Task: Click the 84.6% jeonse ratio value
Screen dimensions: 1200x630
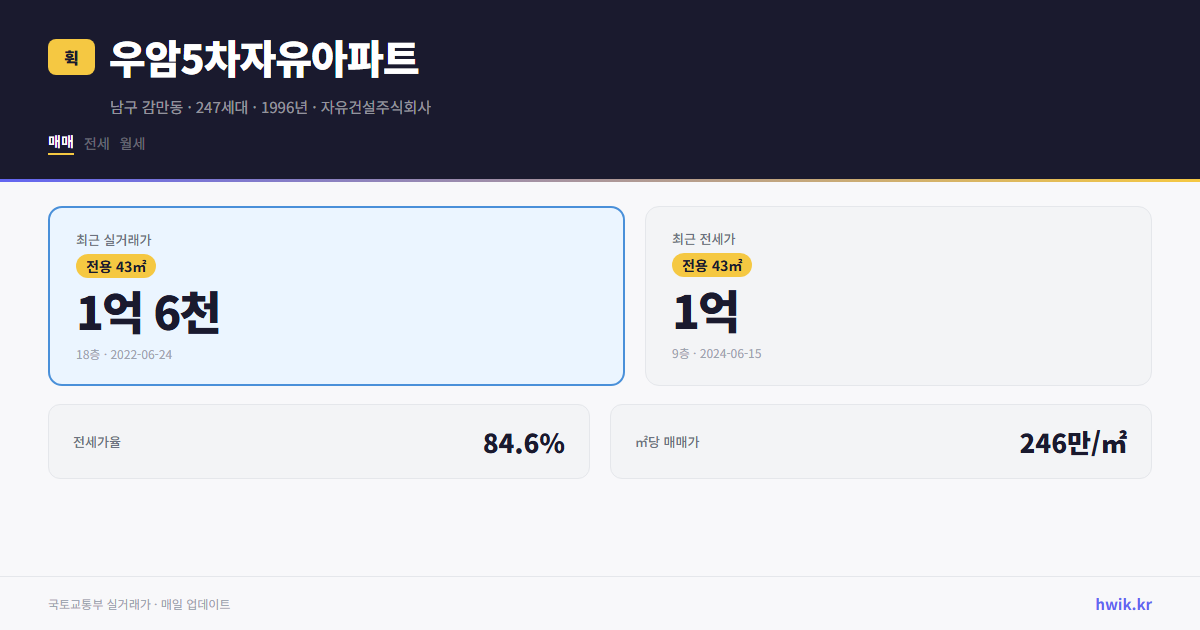Action: [x=524, y=441]
